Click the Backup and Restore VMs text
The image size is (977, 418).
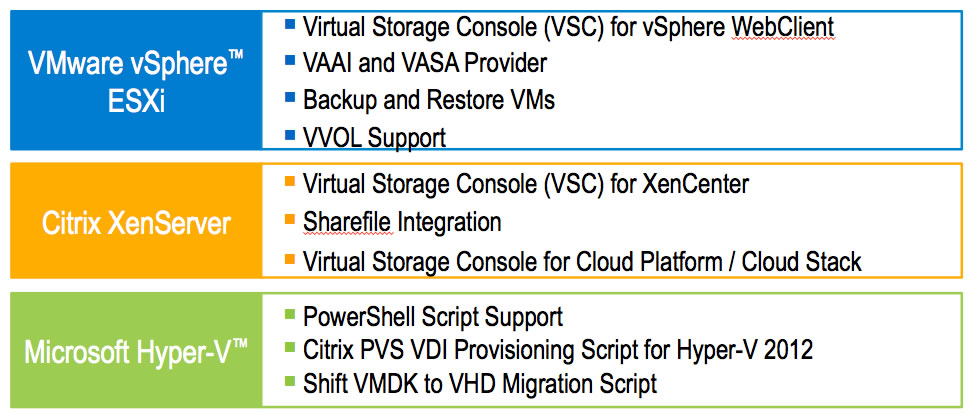click(429, 100)
